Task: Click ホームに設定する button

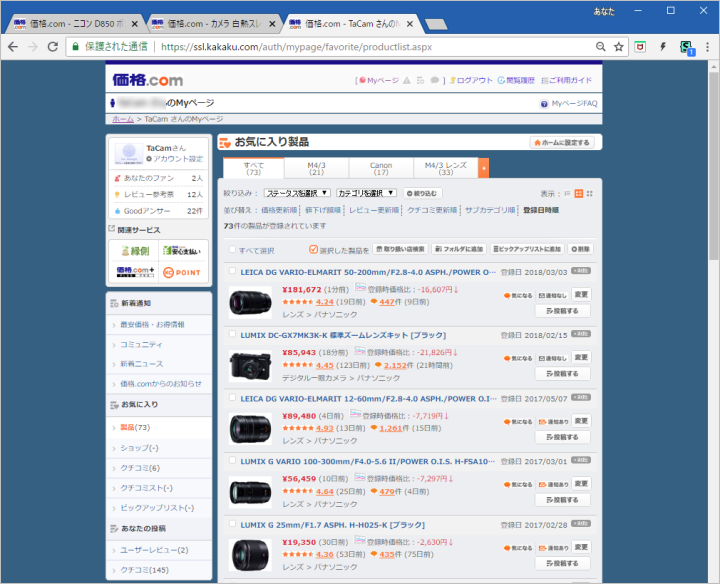Action: click(x=562, y=143)
